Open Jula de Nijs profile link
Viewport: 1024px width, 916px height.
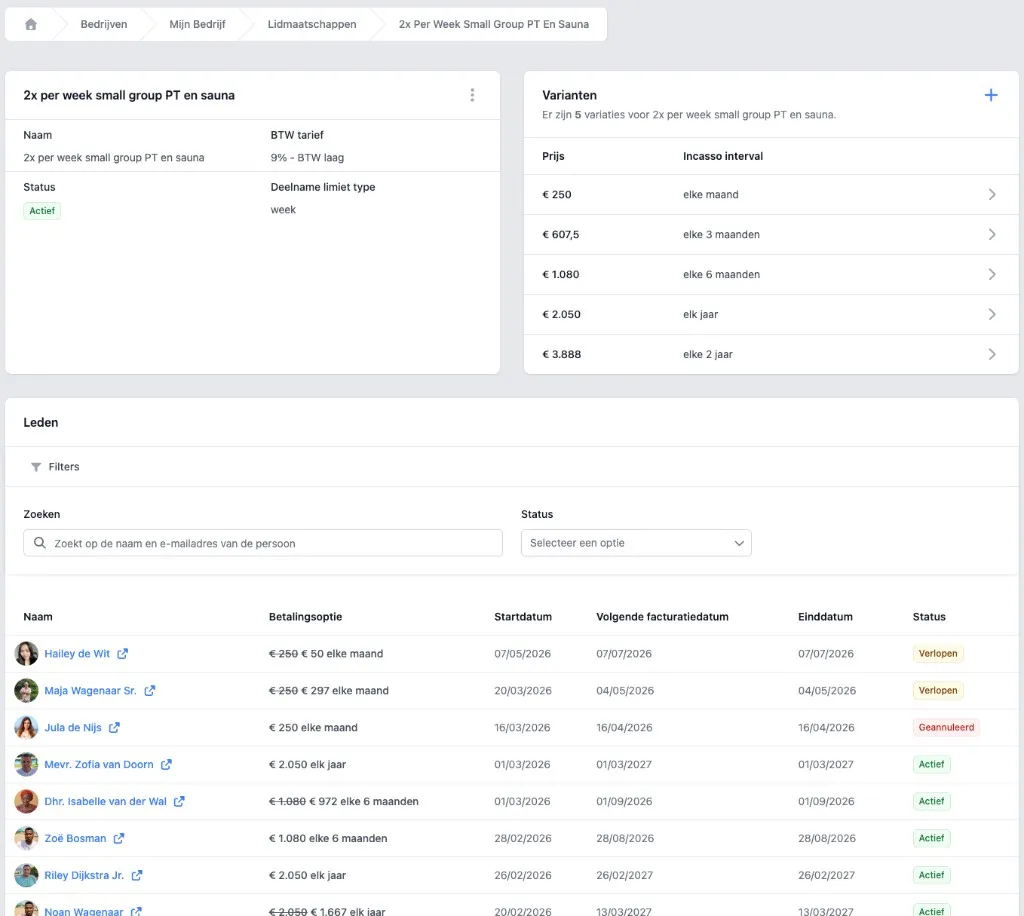[x=73, y=727]
